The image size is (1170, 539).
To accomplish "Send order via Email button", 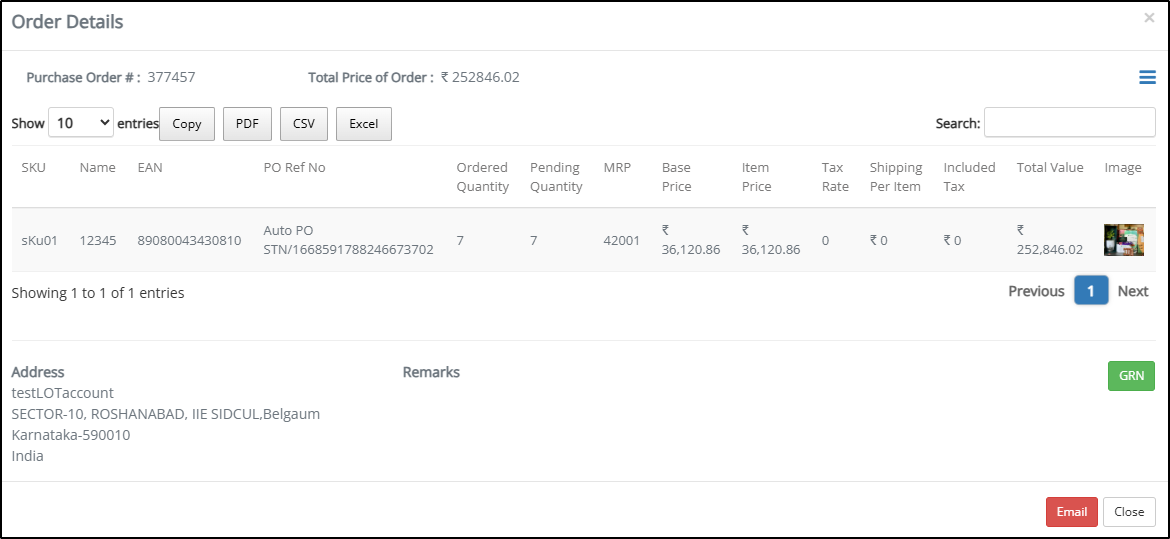I will point(1072,511).
